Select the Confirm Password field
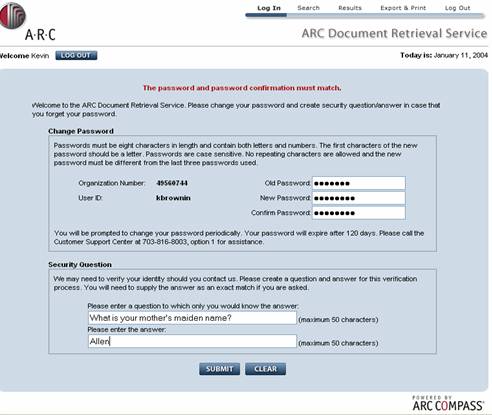 (359, 213)
